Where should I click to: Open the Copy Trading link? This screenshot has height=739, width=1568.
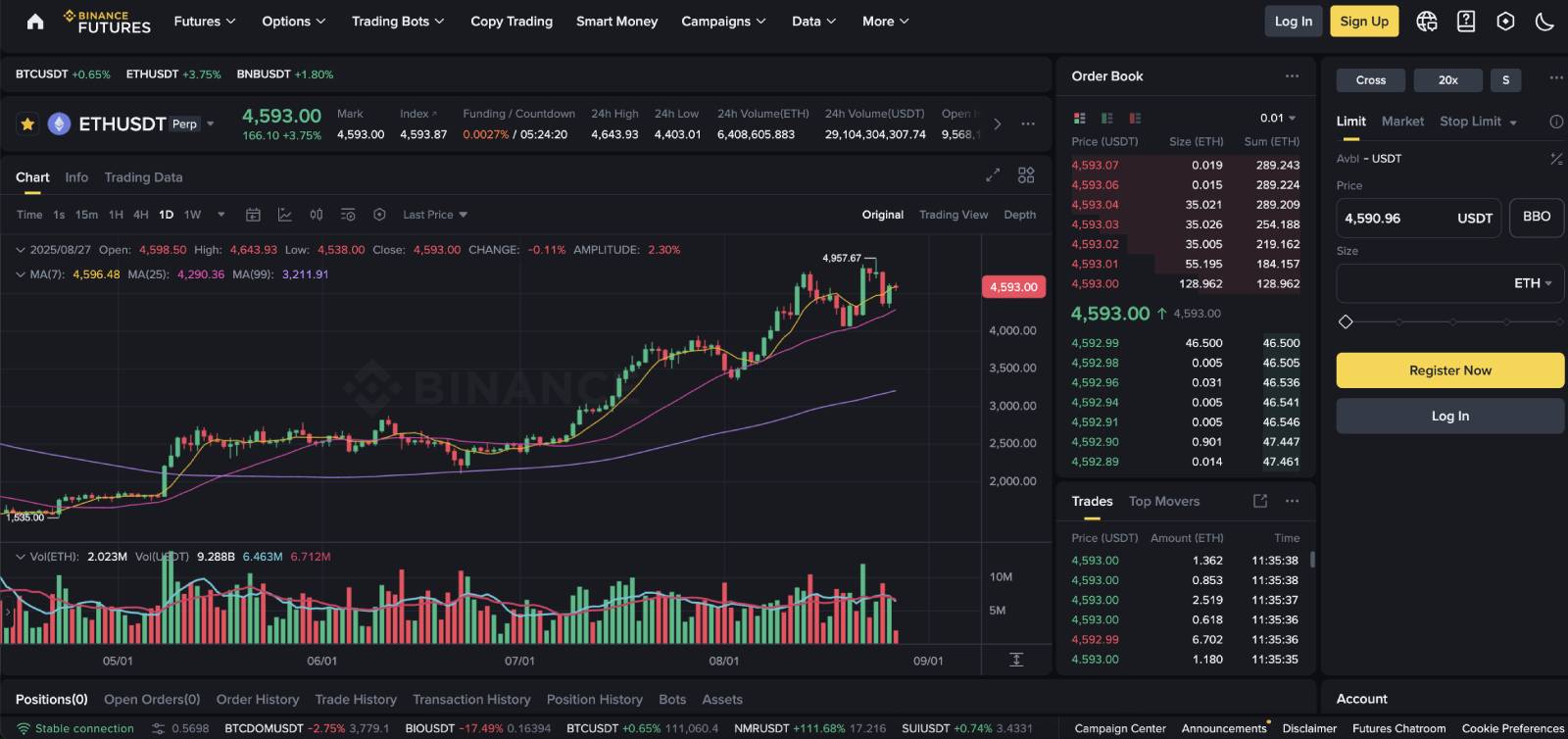512,22
